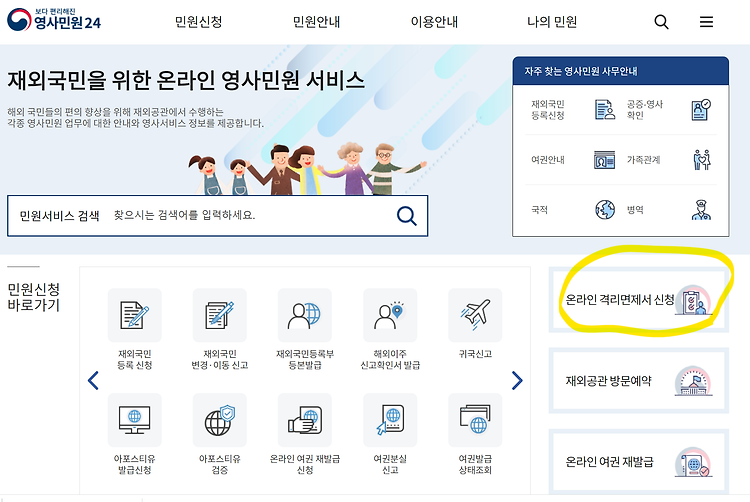Screen dimensions: 750x502
Task: Open 여권분실 신고 icon
Action: (390, 420)
